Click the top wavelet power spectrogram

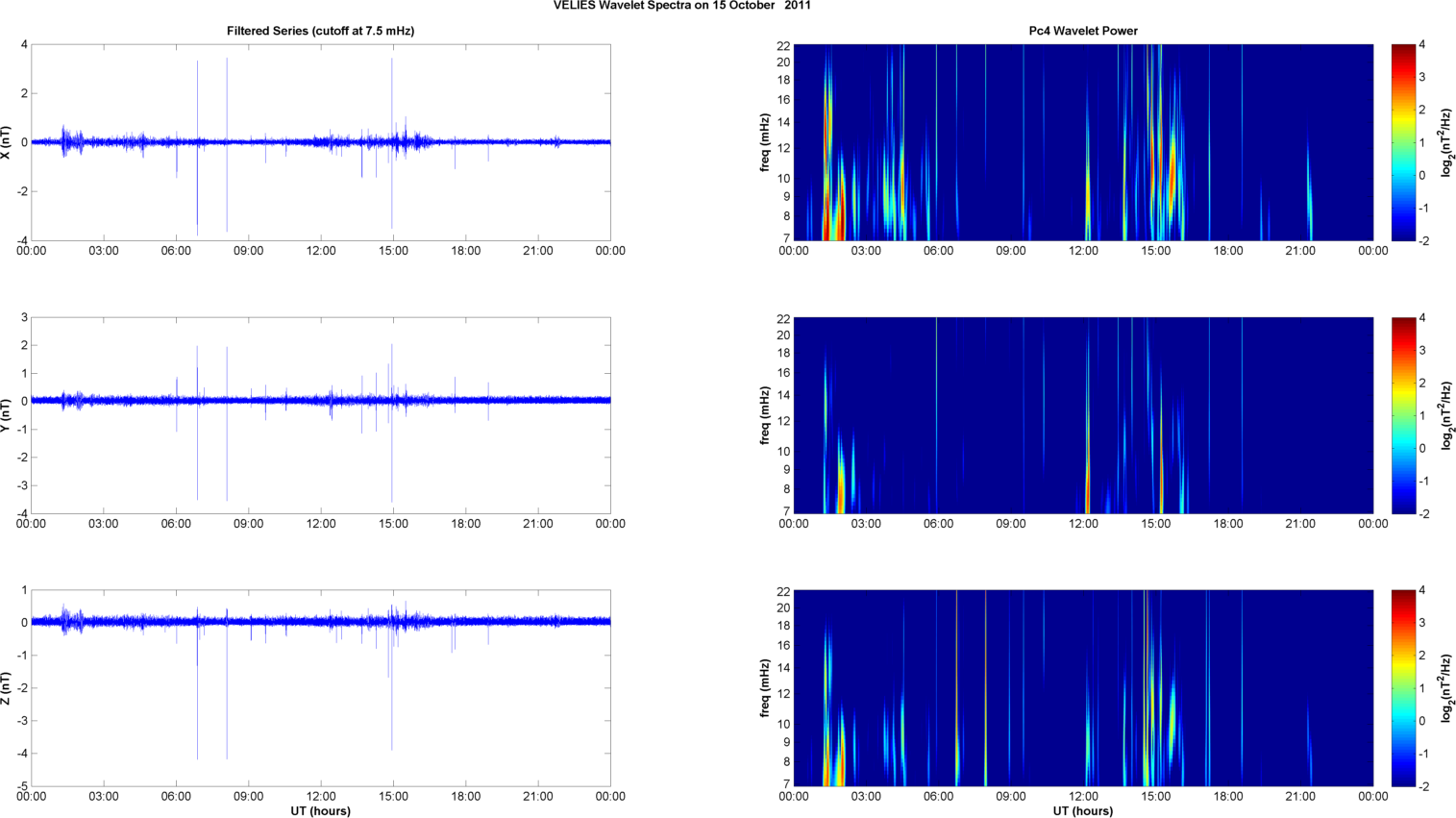[x=1082, y=142]
